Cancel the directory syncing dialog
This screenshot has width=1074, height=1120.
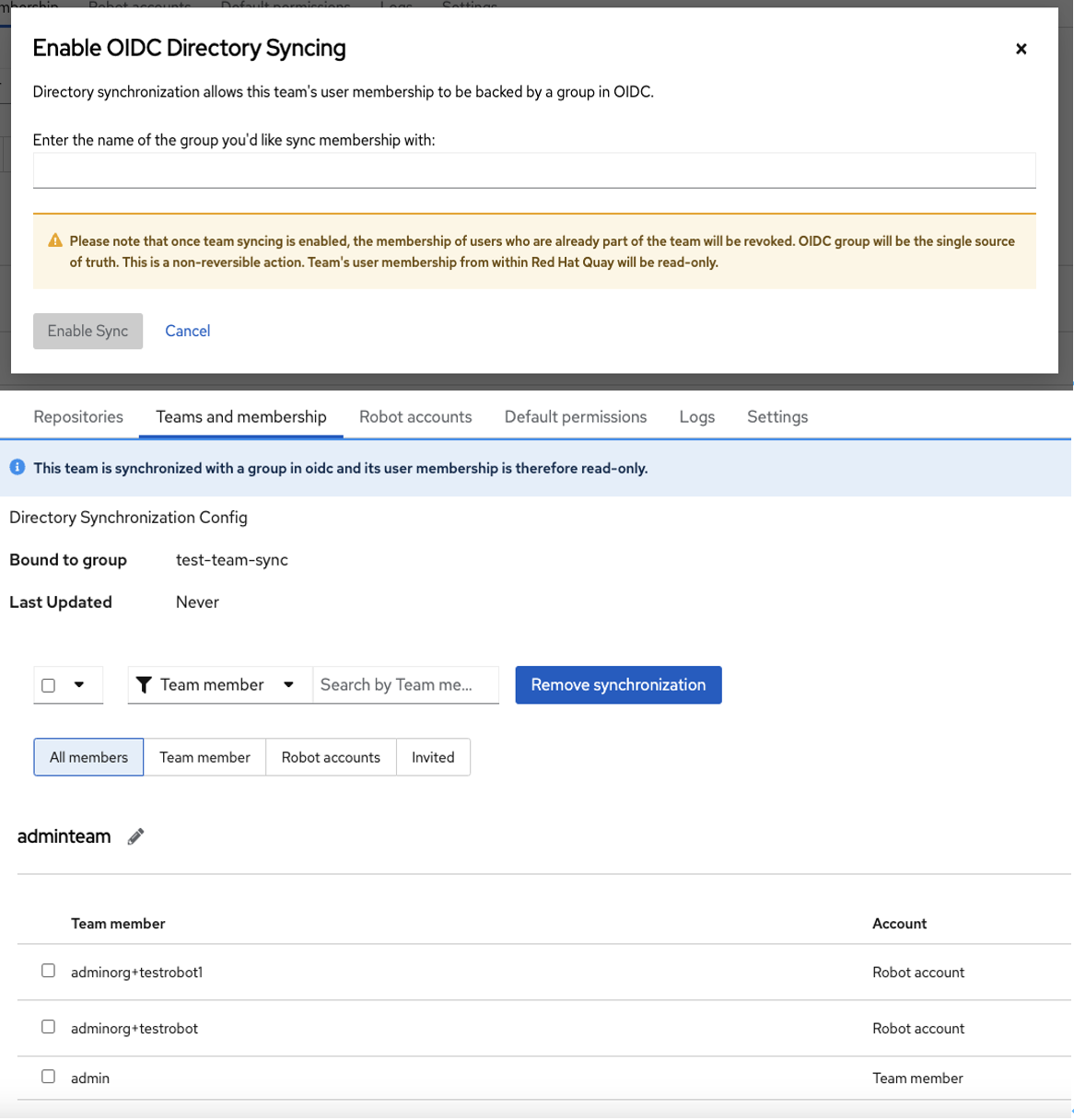(188, 331)
